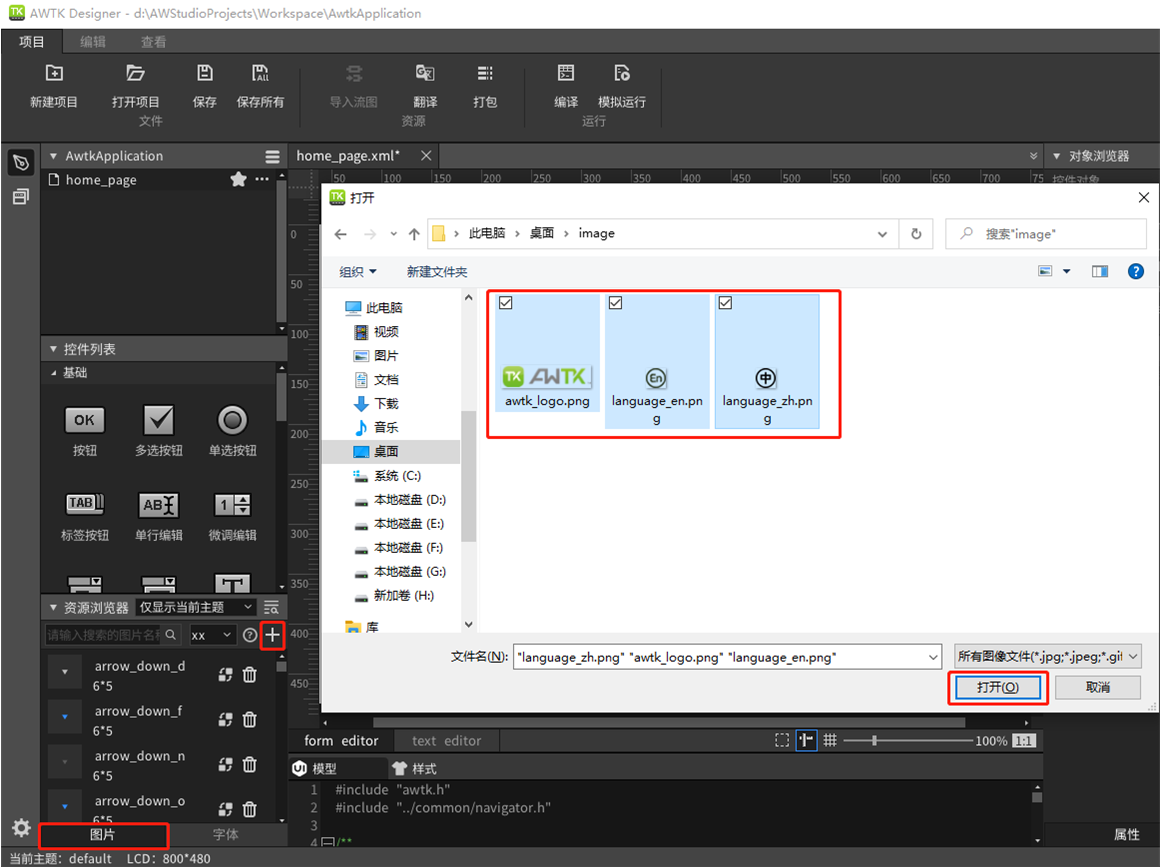Refresh the image folder in dialog
Screen dimensions: 1161x868
point(916,234)
